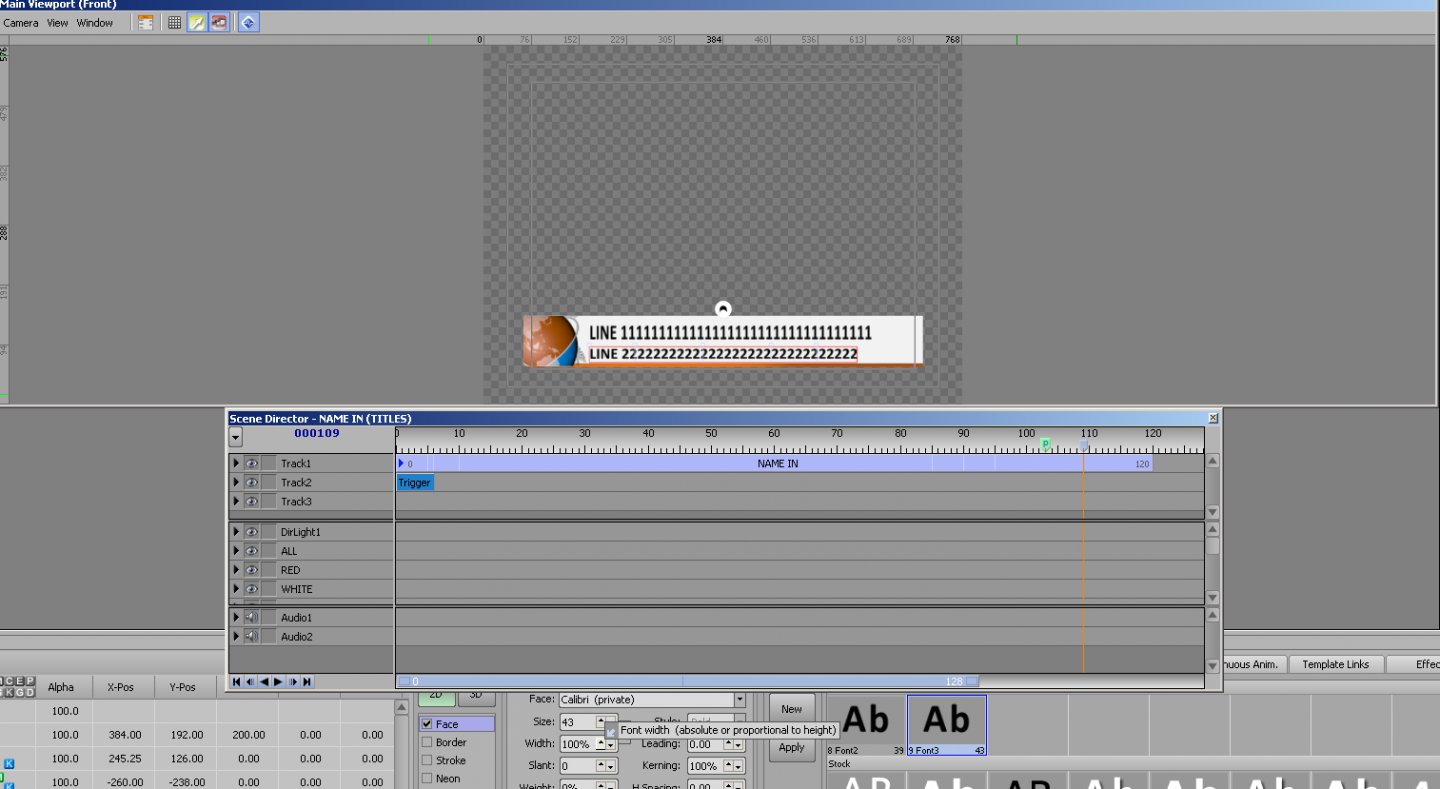1440x789 pixels.
Task: Toggle the RED track eye icon
Action: [252, 570]
